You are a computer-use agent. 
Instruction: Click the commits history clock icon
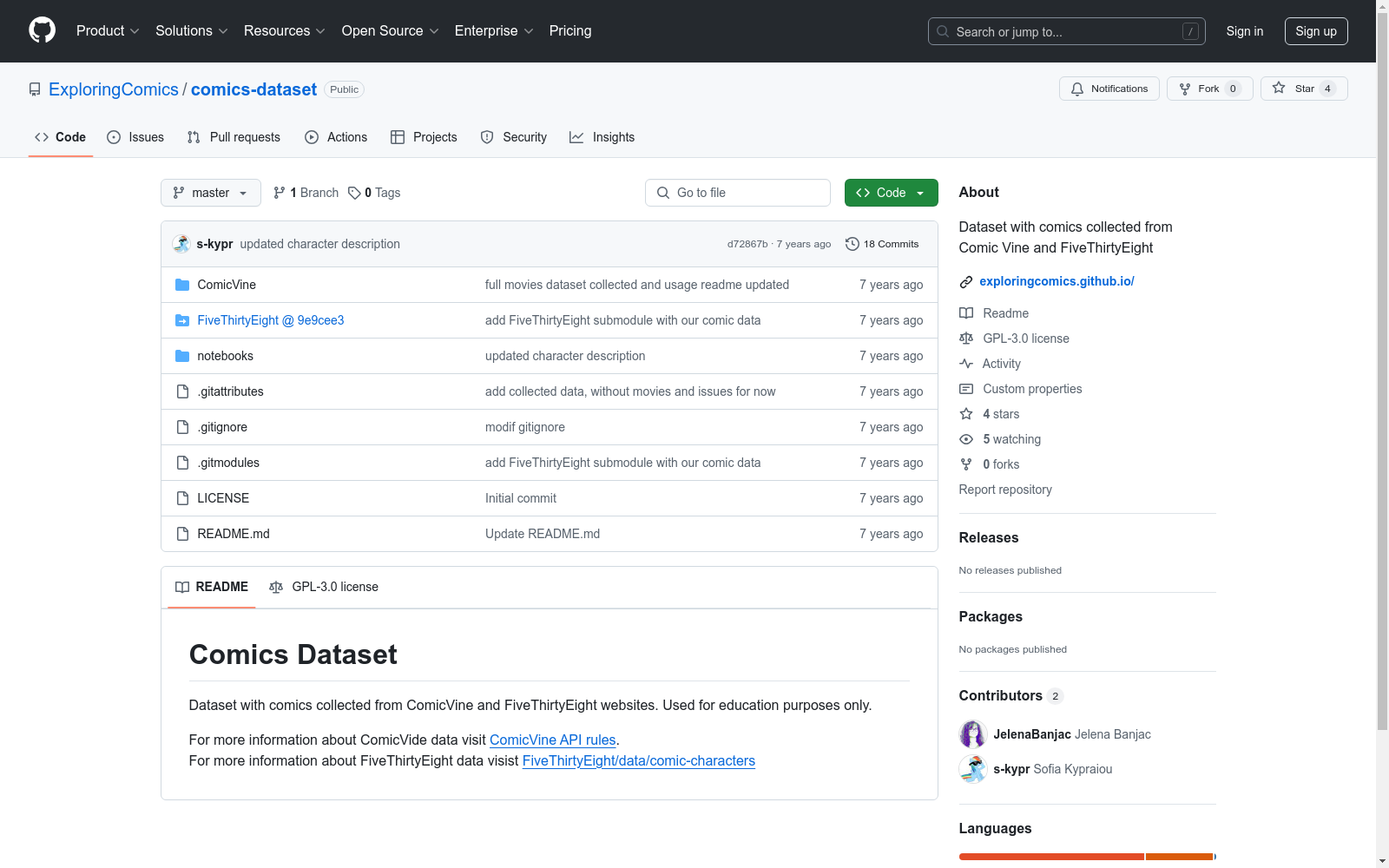(852, 244)
